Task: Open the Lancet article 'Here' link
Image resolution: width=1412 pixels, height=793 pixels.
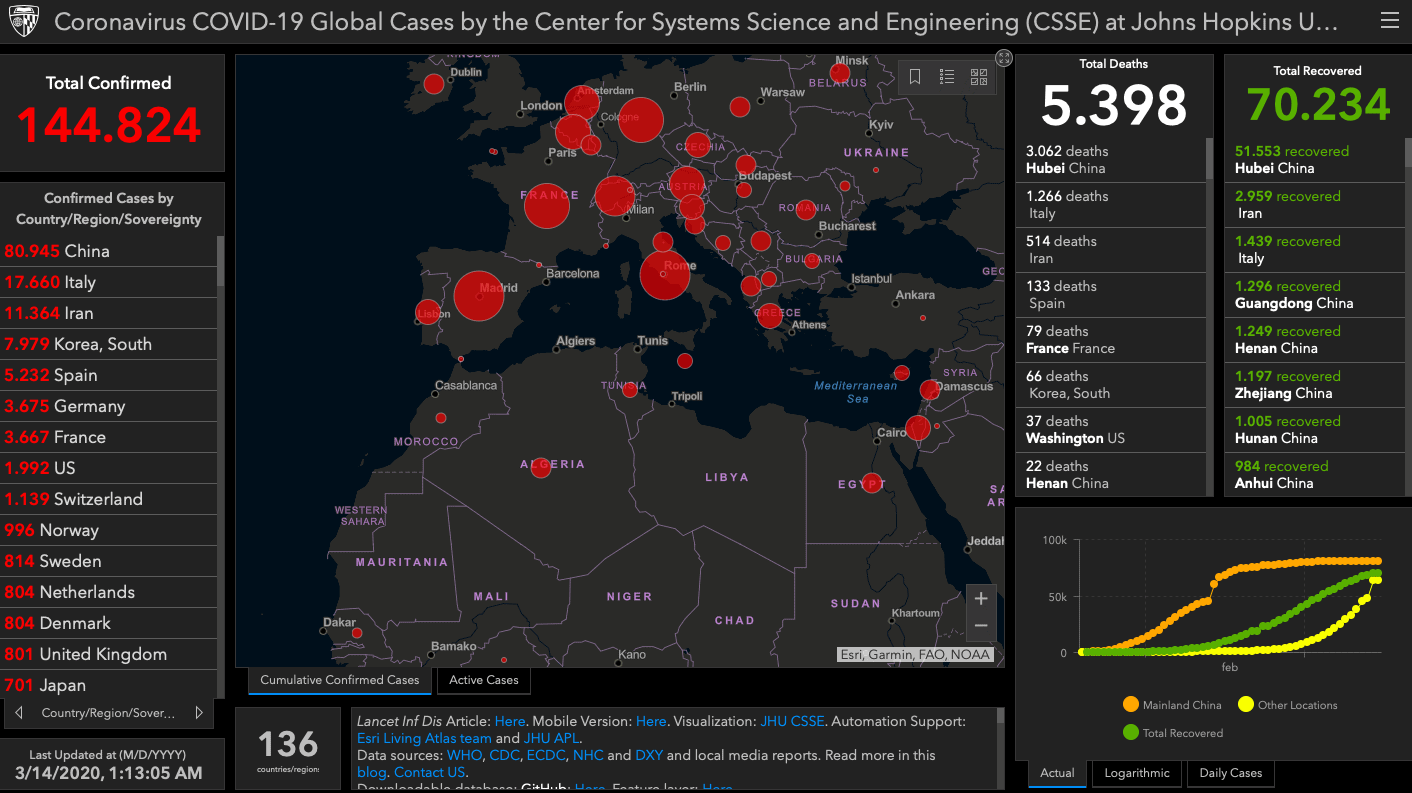Action: (x=510, y=721)
